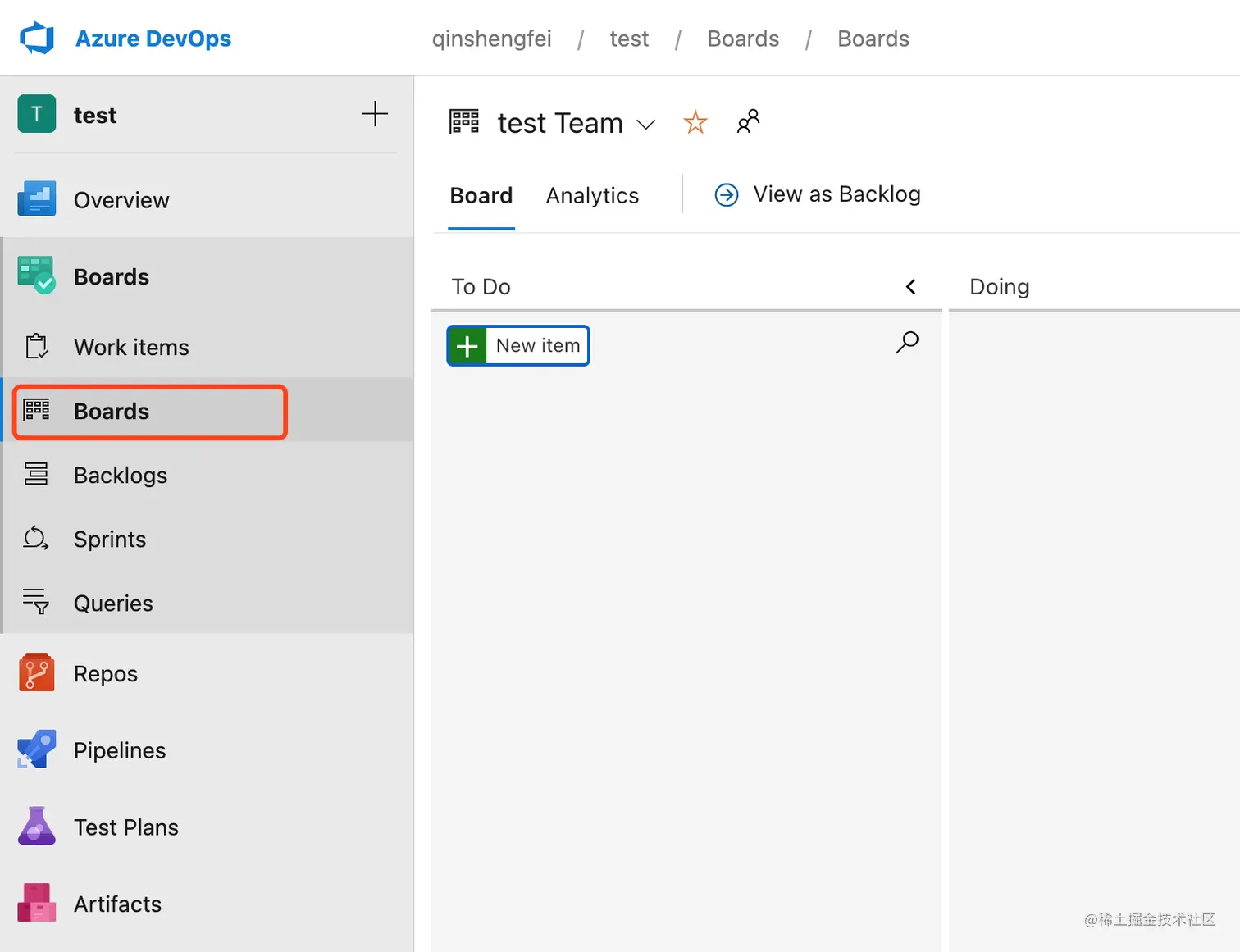Open the Azure DevOps logo home
The image size is (1240, 952).
(x=37, y=39)
